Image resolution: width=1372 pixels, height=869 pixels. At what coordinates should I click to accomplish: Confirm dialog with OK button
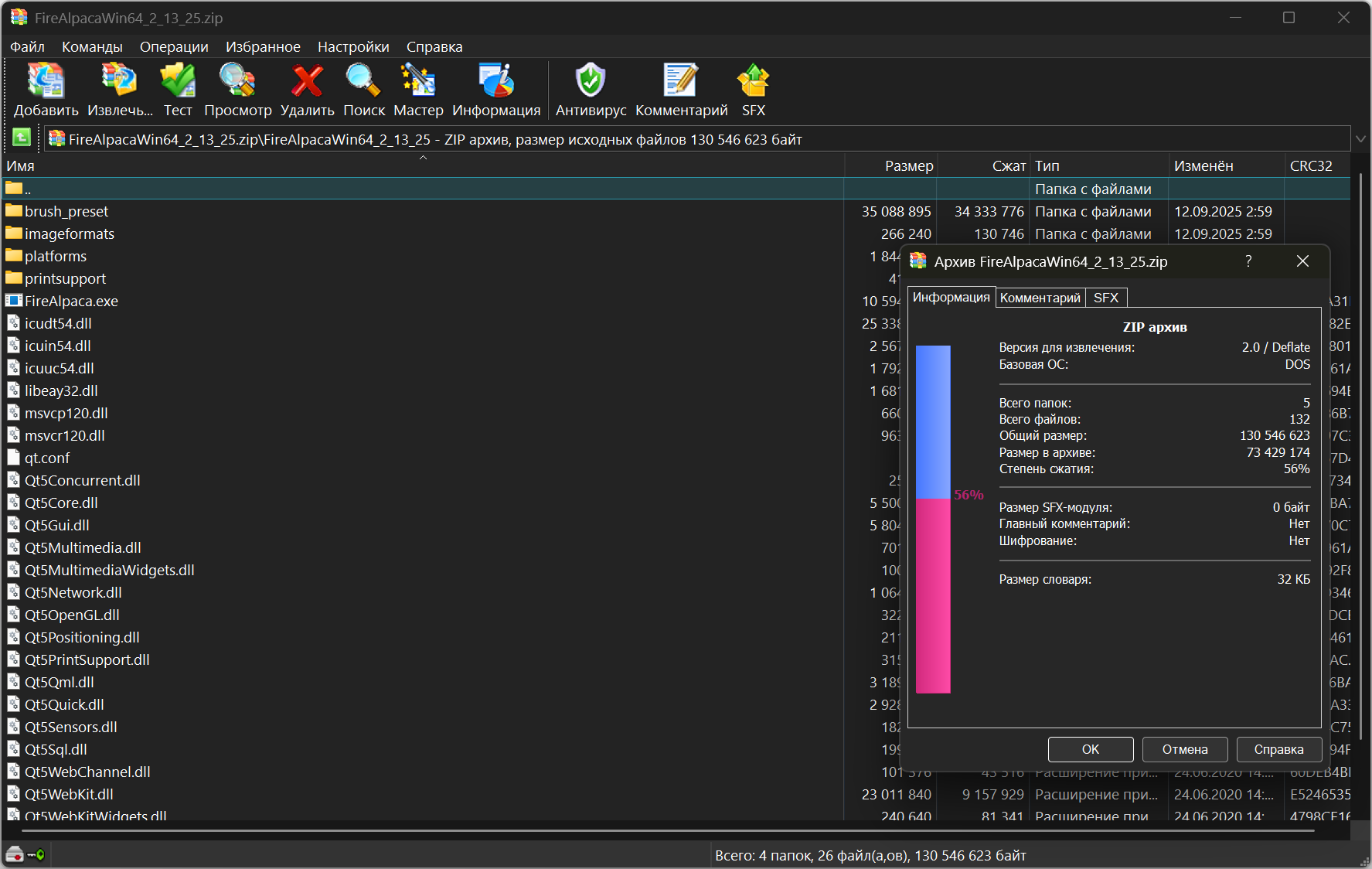[1091, 749]
